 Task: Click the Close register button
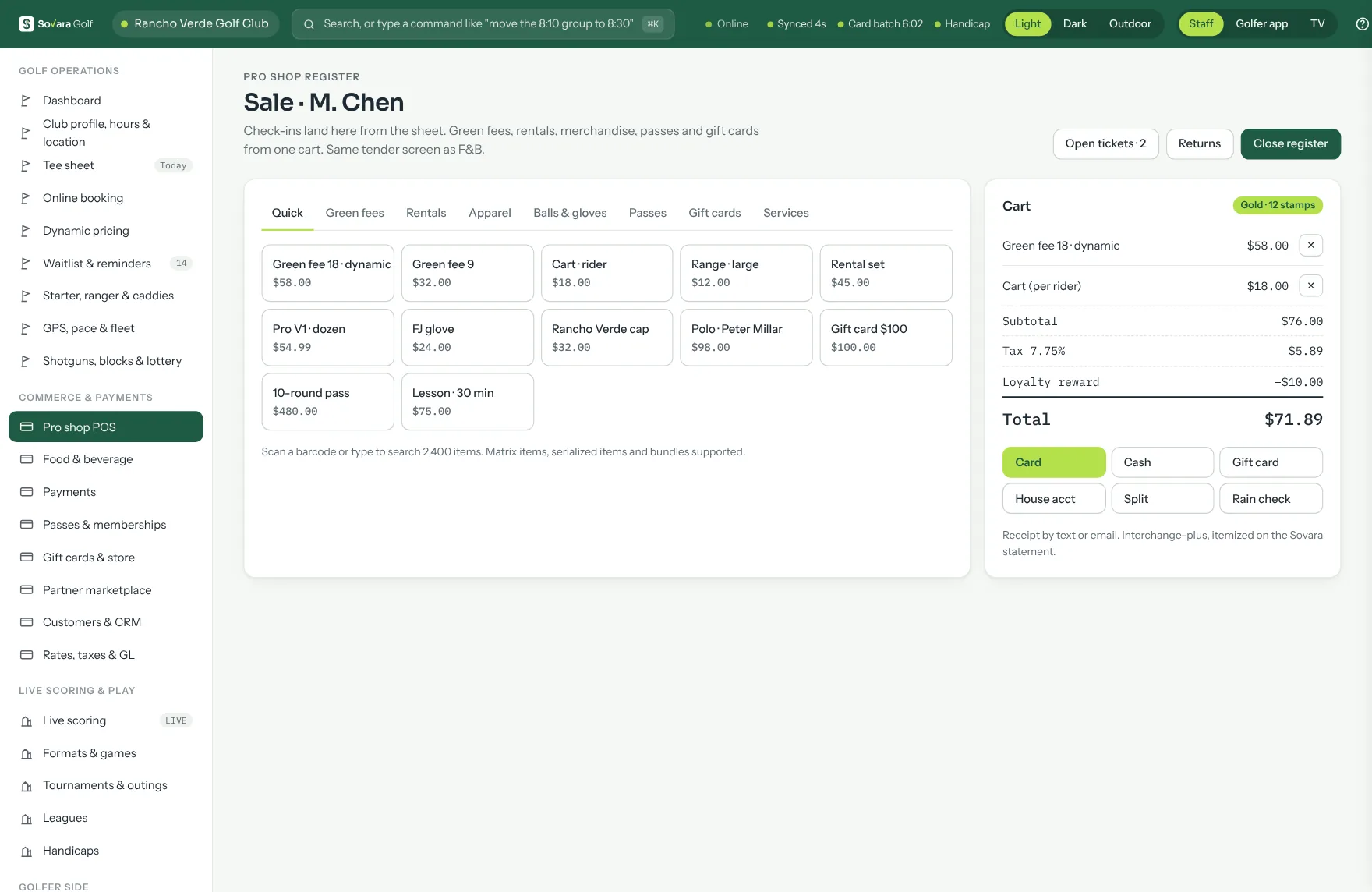(x=1290, y=144)
